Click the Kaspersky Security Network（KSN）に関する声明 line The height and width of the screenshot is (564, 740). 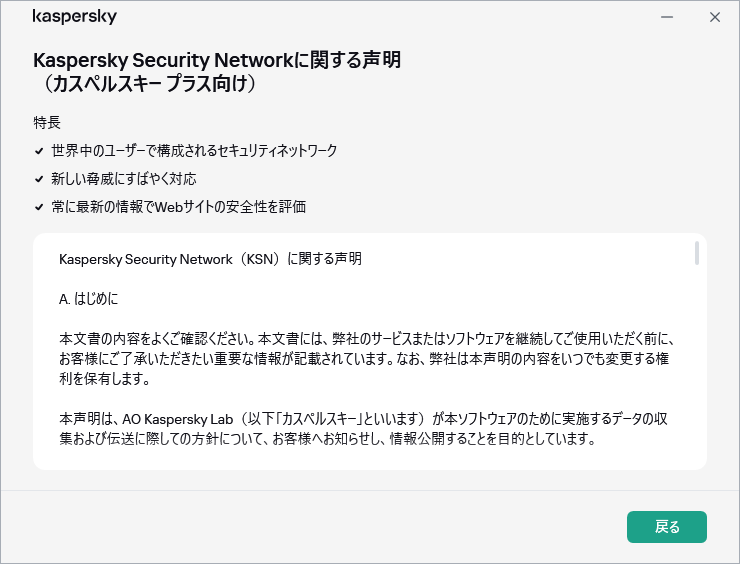pos(210,259)
